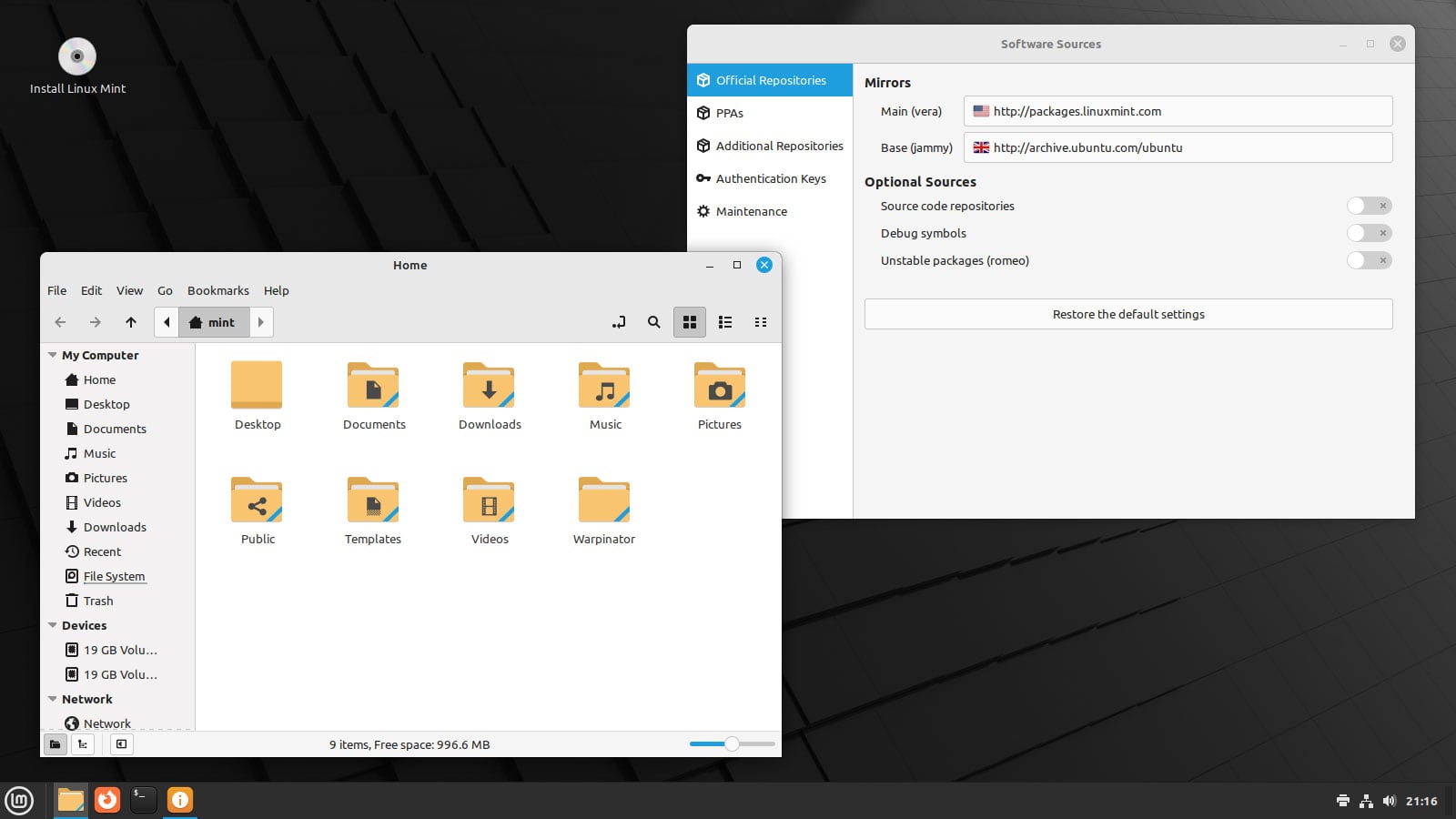Select the Authentication Keys section
1456x819 pixels.
tap(770, 178)
